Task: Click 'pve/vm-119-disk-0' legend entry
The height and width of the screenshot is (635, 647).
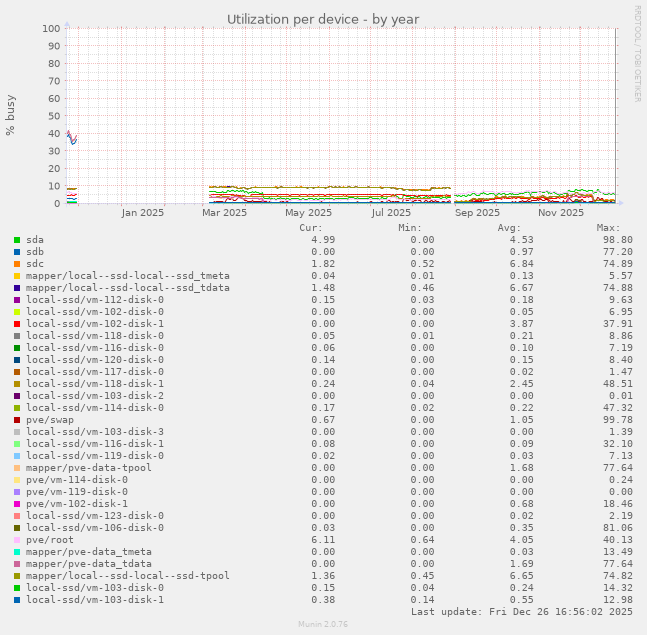Action: pos(77,492)
